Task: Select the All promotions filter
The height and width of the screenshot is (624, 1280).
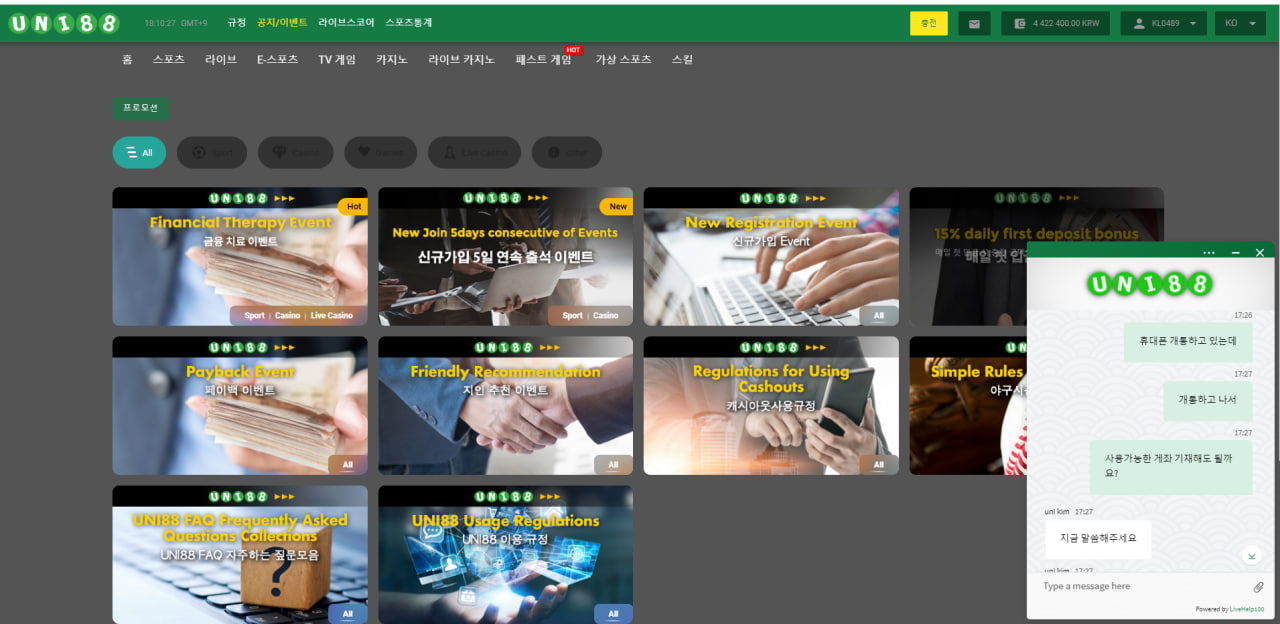Action: [139, 153]
